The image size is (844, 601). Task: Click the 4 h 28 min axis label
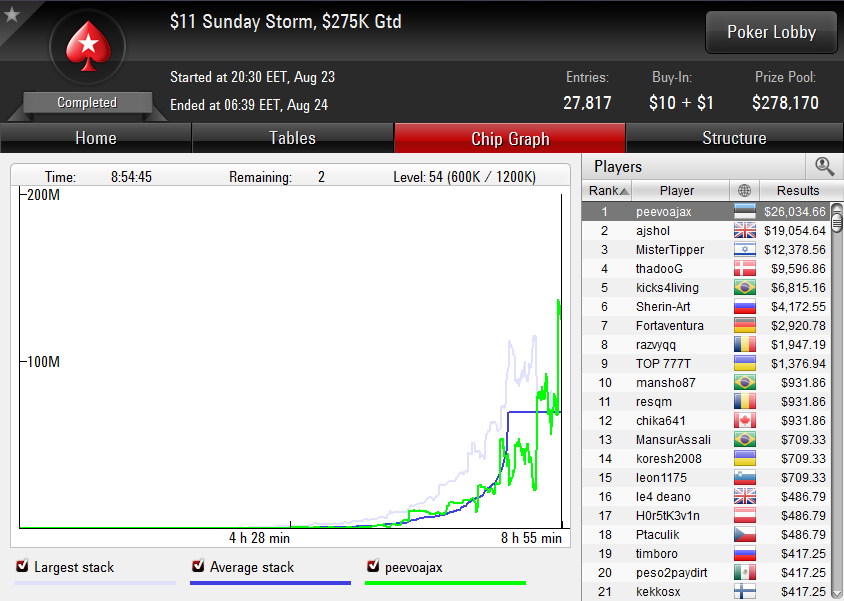pos(259,538)
